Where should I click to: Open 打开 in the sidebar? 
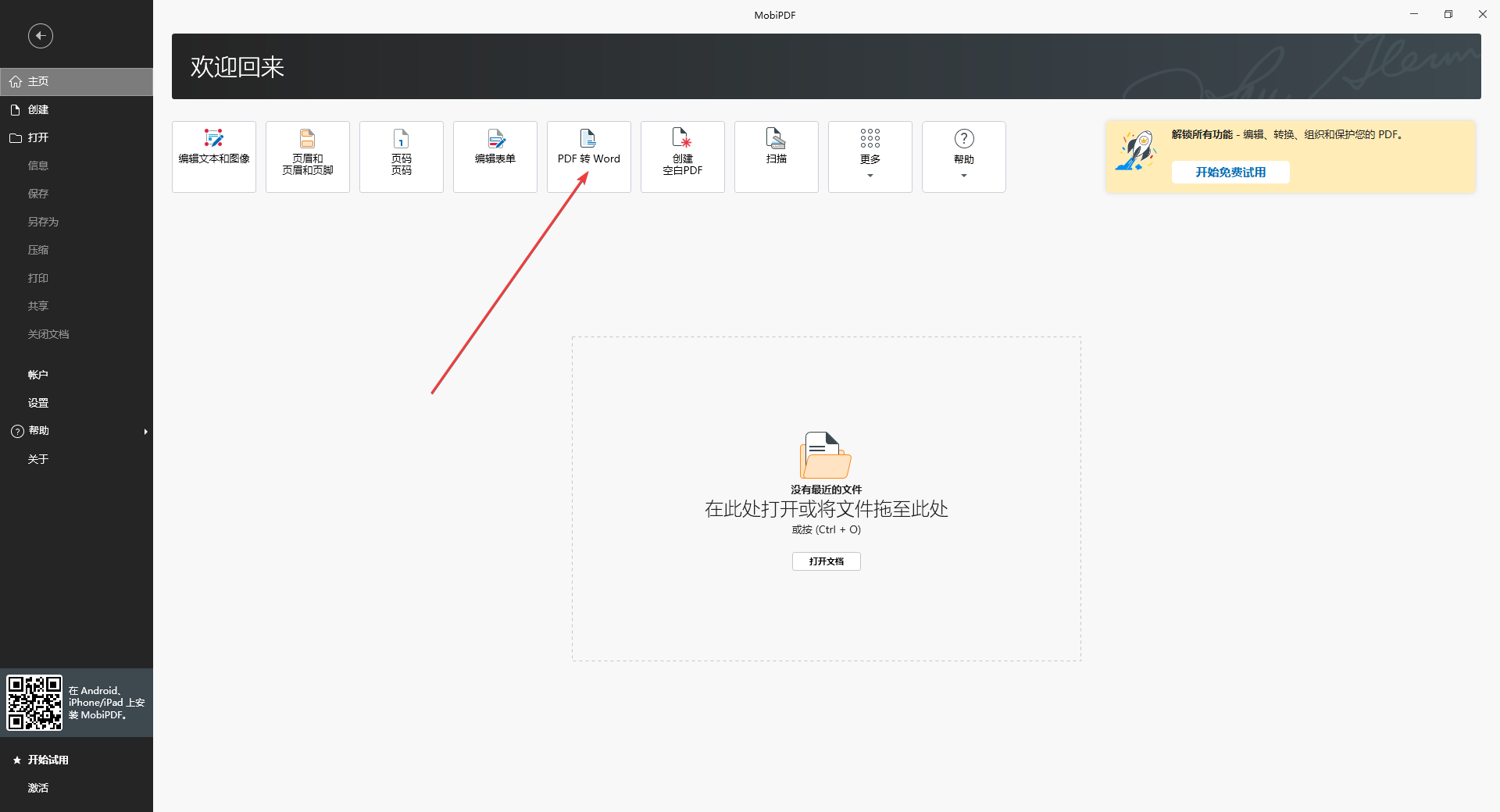(x=38, y=137)
